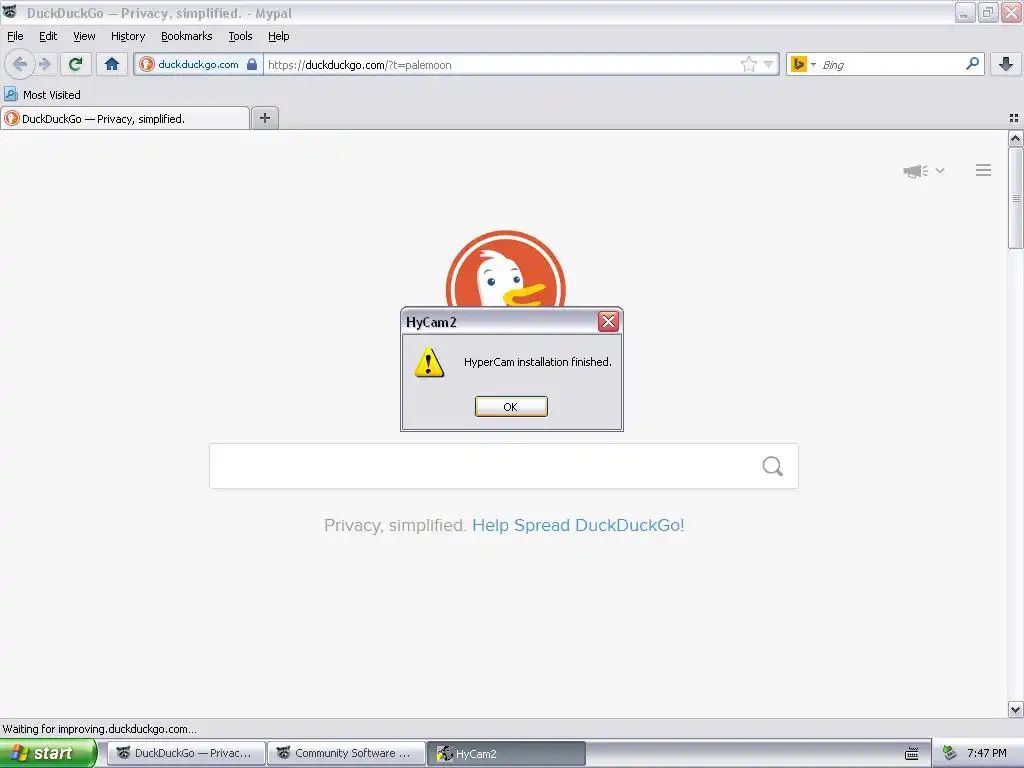Switch to DuckDuckGo taskbar button
This screenshot has width=1024, height=768.
[x=186, y=753]
